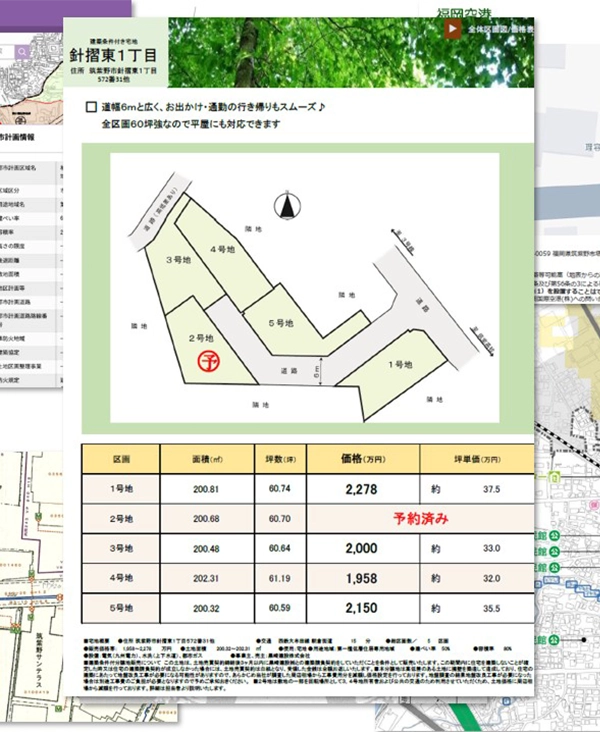Open the 全体区画図/価格表 link
This screenshot has height=732, width=600.
(x=500, y=29)
